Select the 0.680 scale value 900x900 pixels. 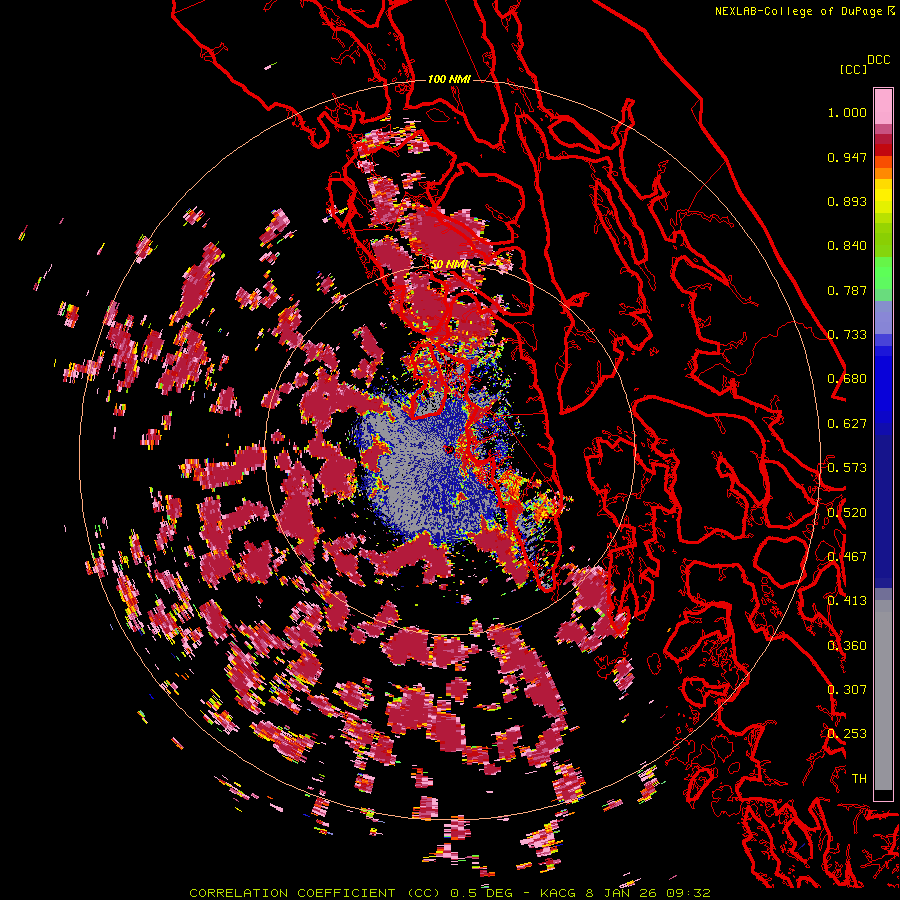(847, 379)
